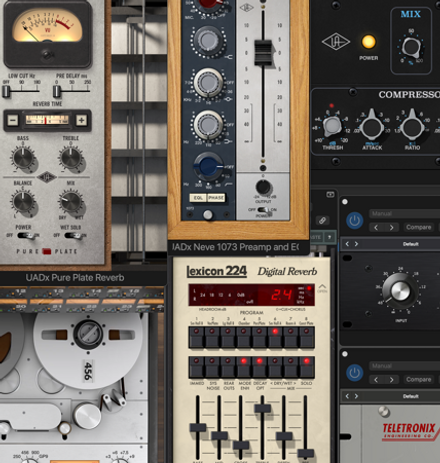Screen dimensions: 440x463
Task: Click the question mark help icon
Action: 329,237
